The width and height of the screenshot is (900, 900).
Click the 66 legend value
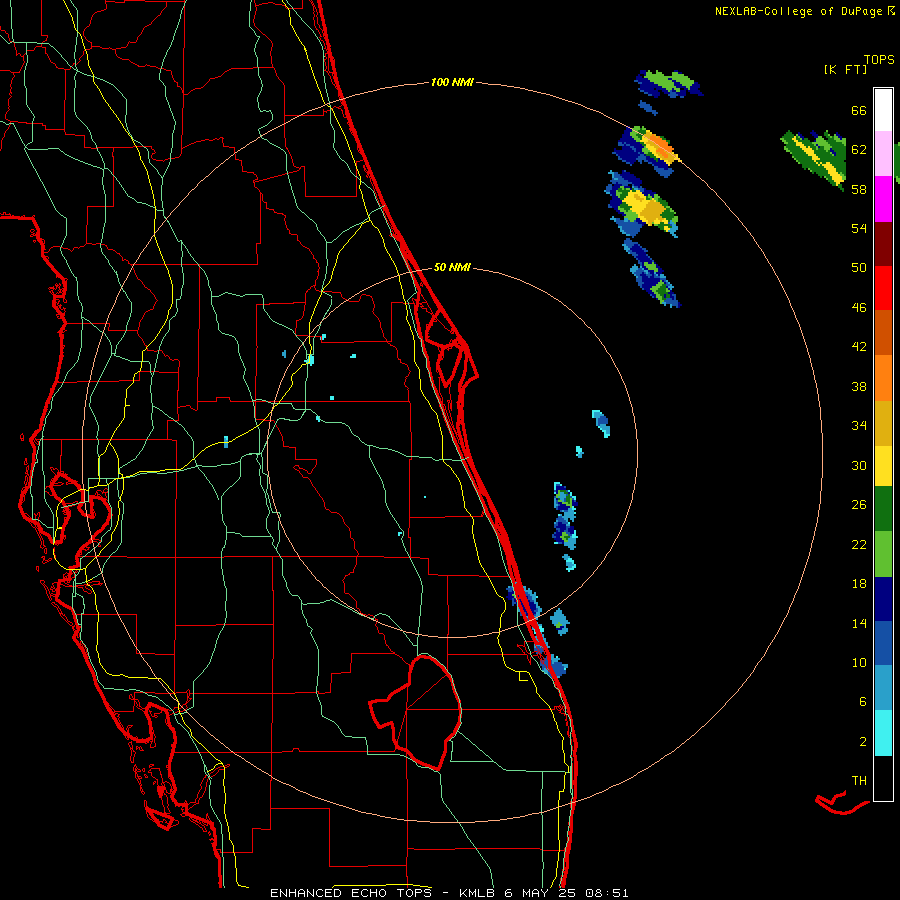pyautogui.click(x=859, y=110)
